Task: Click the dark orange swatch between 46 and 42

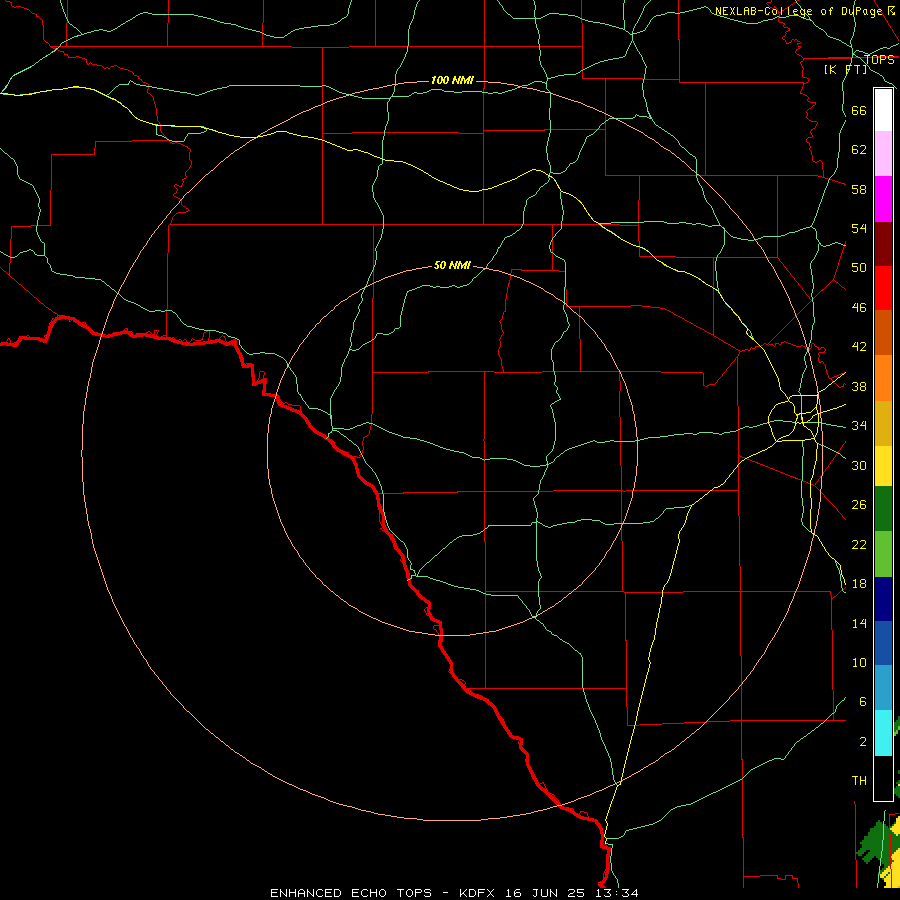Action: [883, 332]
